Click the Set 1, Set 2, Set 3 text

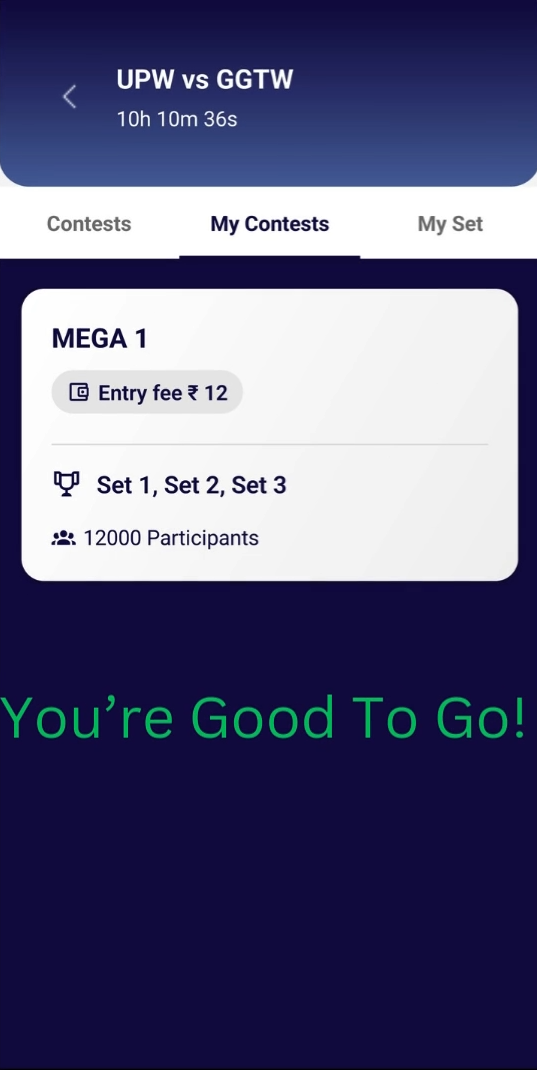[x=192, y=485]
